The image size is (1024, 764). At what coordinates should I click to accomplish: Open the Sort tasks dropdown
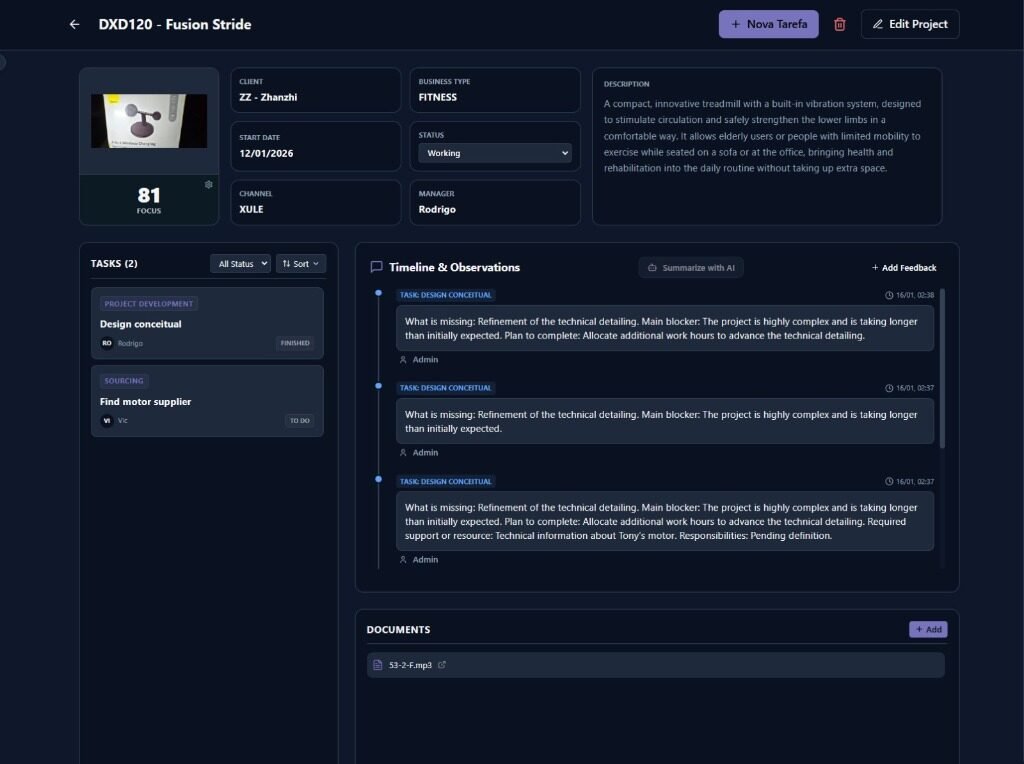pyautogui.click(x=301, y=264)
